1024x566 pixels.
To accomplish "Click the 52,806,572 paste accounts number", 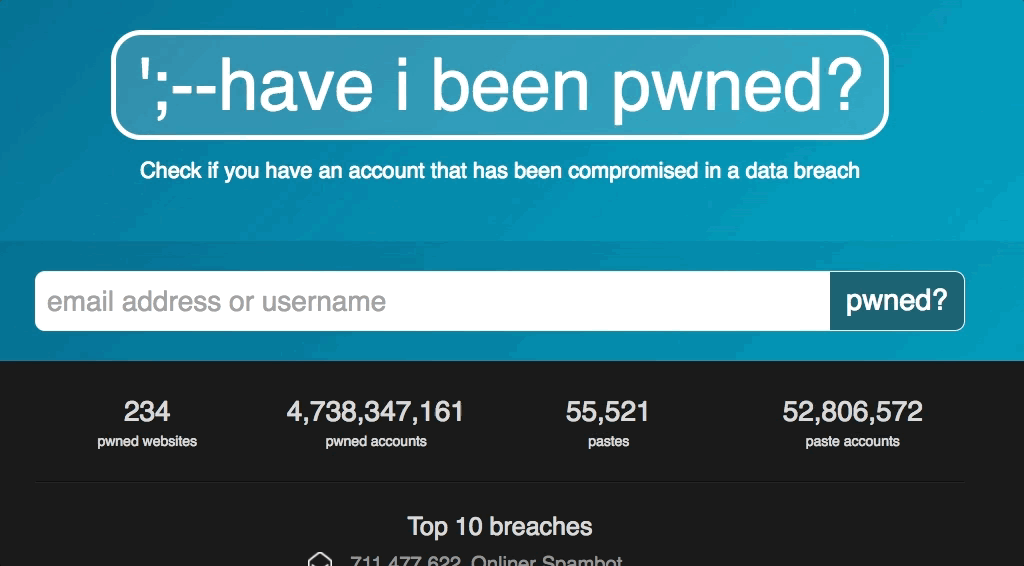I will [x=852, y=411].
